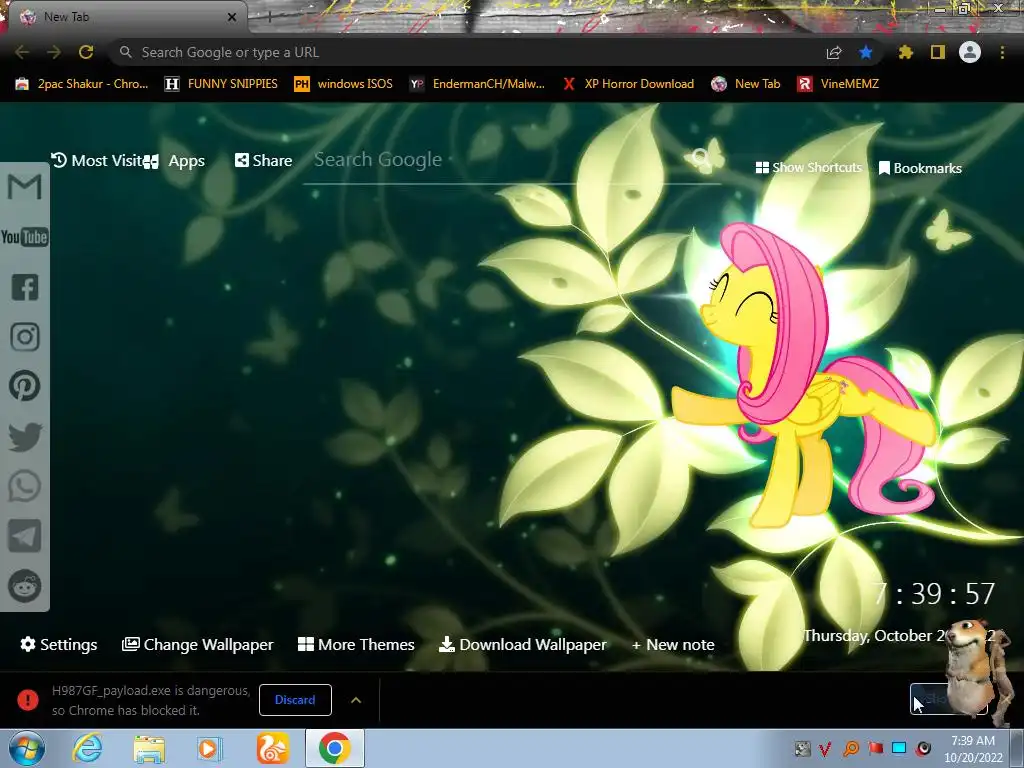
Task: Open 2pac Shakur bookmark
Action: [82, 84]
